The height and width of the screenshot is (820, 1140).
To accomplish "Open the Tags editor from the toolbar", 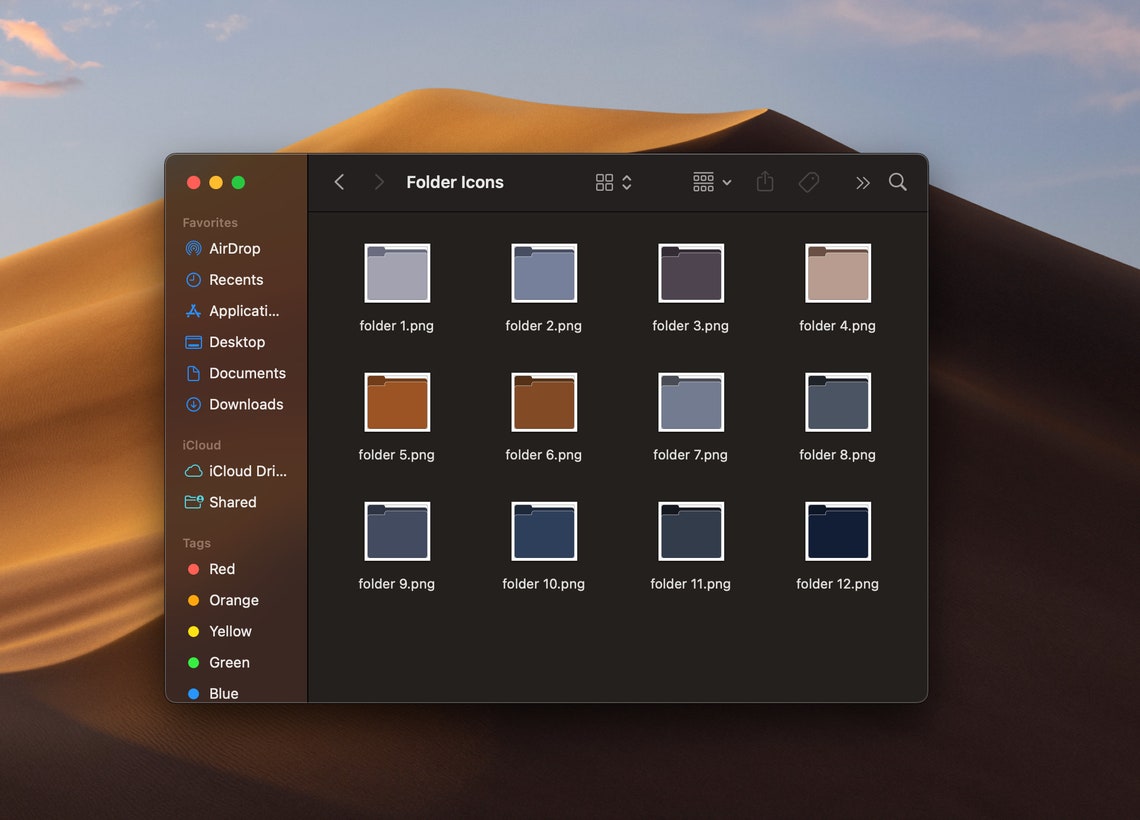I will tap(809, 182).
